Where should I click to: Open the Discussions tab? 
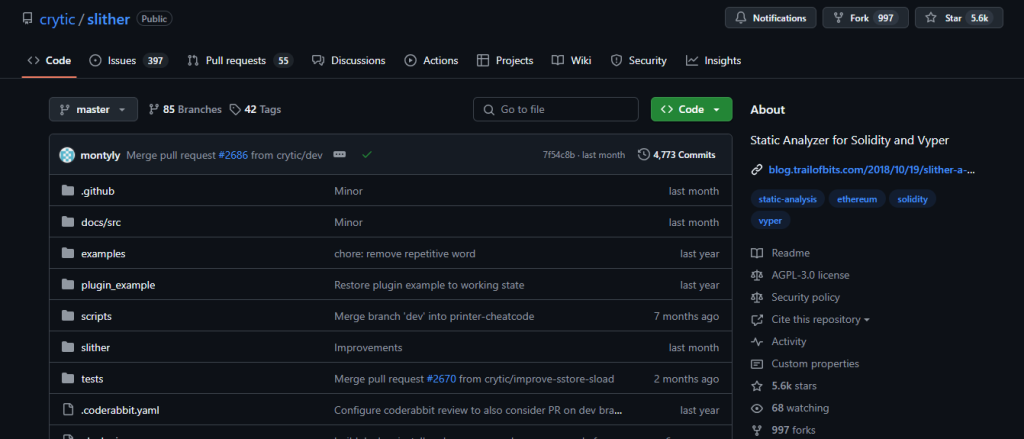point(349,61)
